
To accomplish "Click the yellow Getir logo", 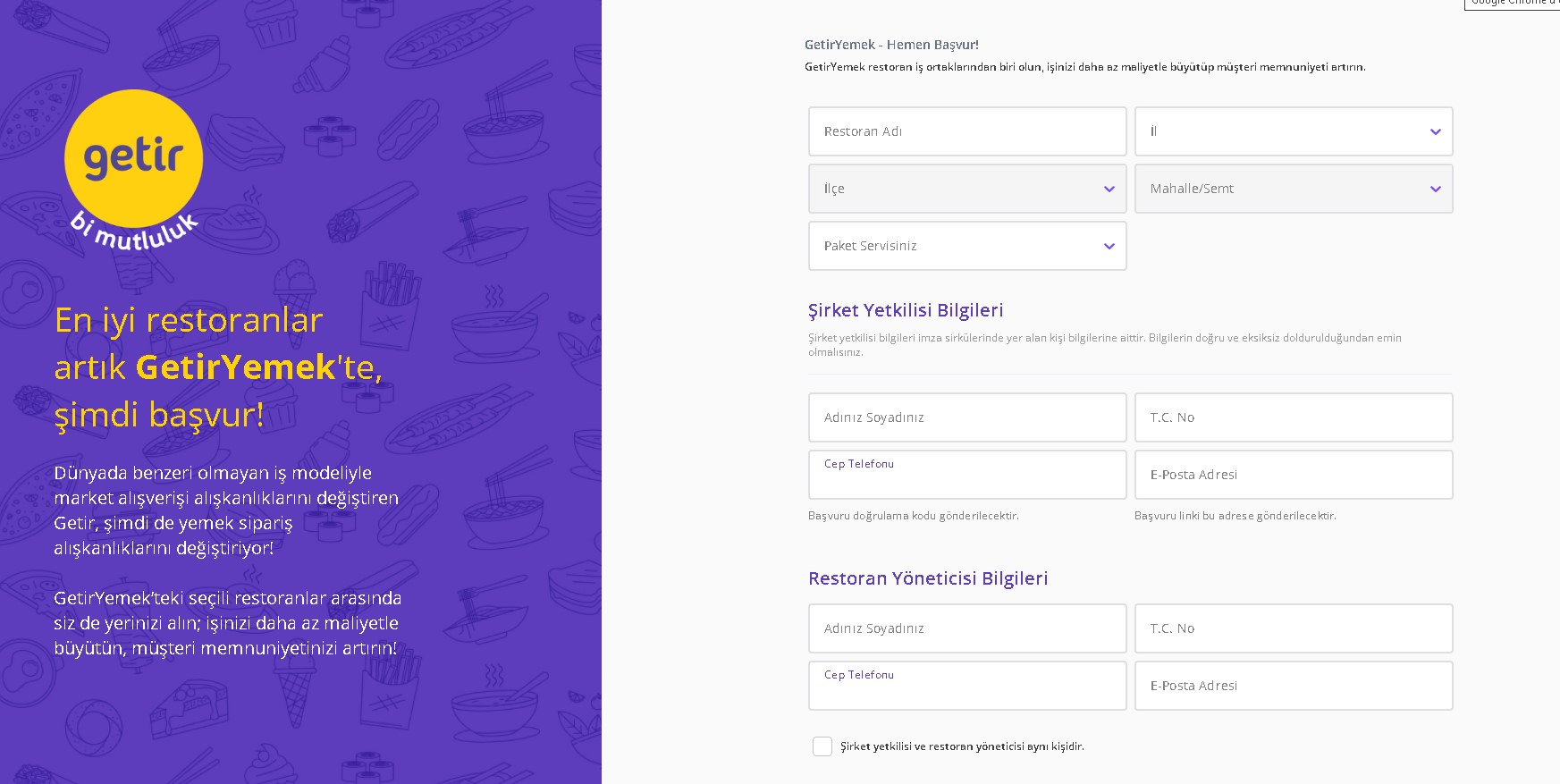I will tap(134, 159).
